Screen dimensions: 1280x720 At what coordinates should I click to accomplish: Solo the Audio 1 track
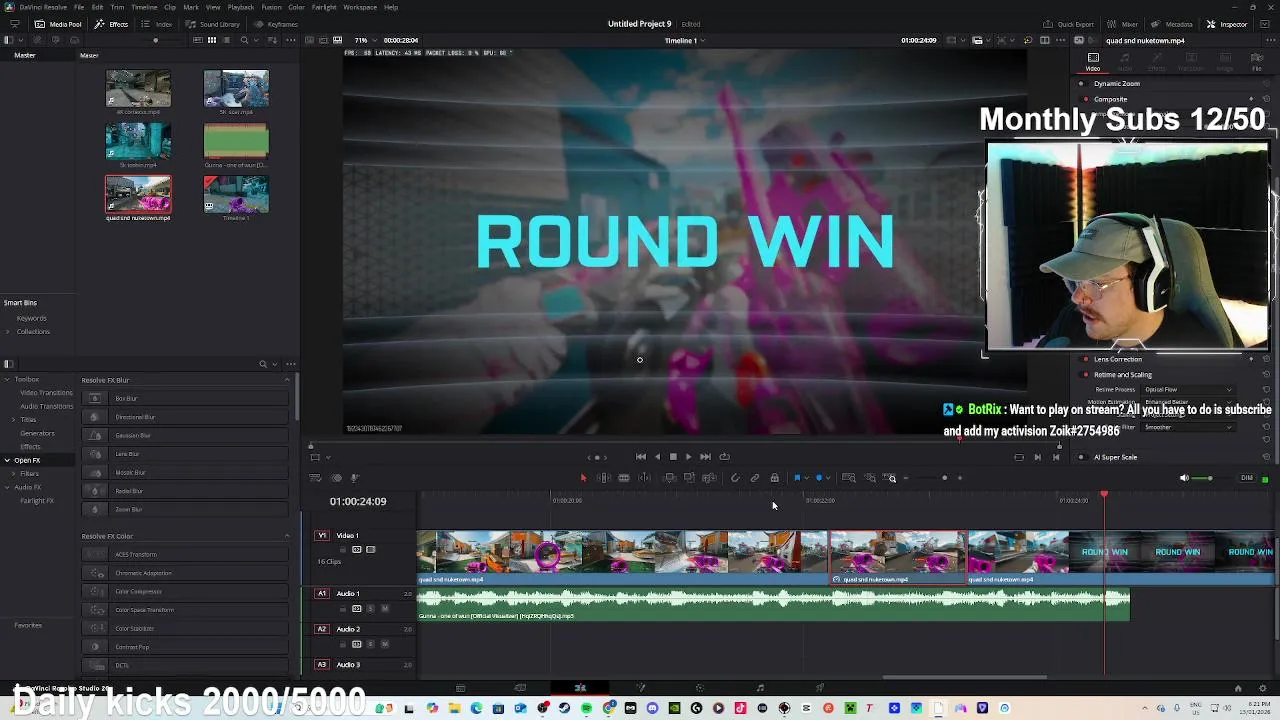pos(370,608)
